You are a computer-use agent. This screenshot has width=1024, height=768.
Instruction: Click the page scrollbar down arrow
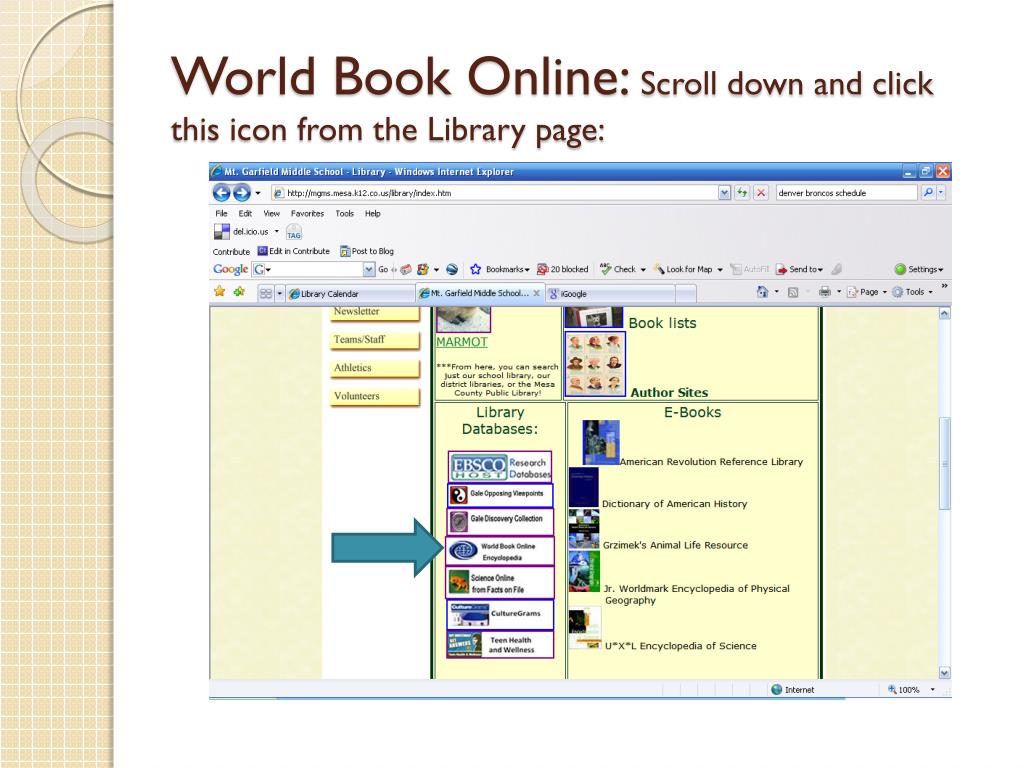pos(944,673)
